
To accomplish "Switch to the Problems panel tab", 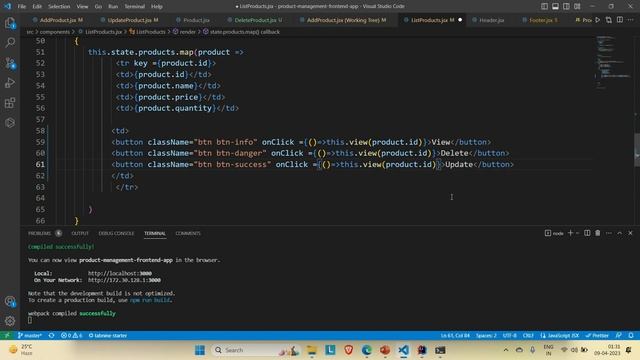I will (x=40, y=233).
